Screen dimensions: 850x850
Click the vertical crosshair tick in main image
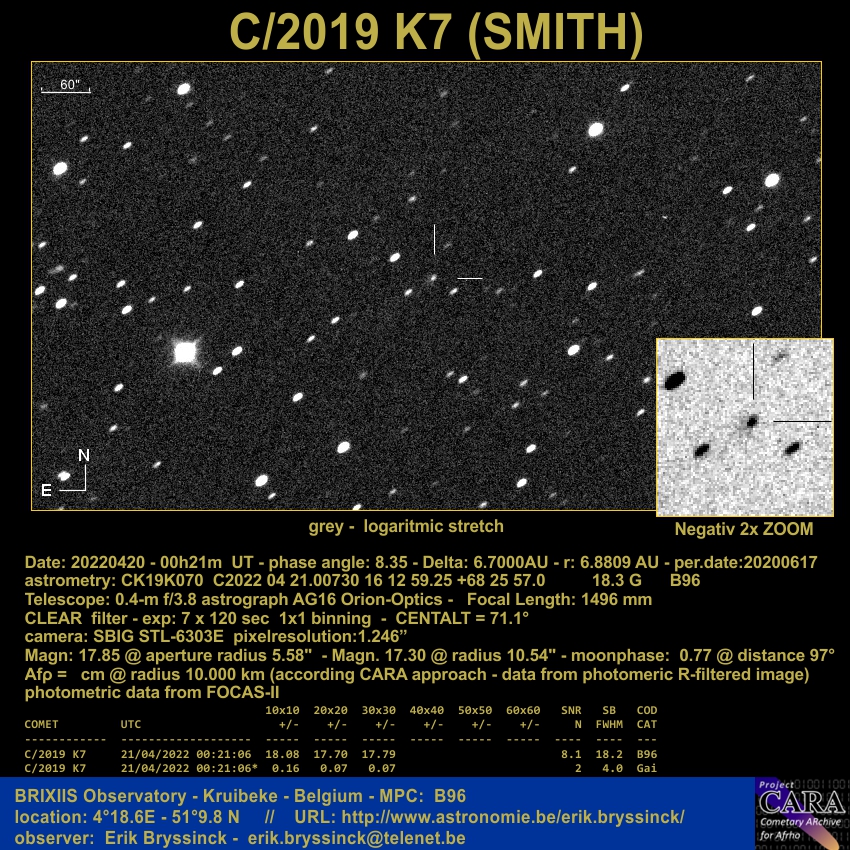pos(434,240)
